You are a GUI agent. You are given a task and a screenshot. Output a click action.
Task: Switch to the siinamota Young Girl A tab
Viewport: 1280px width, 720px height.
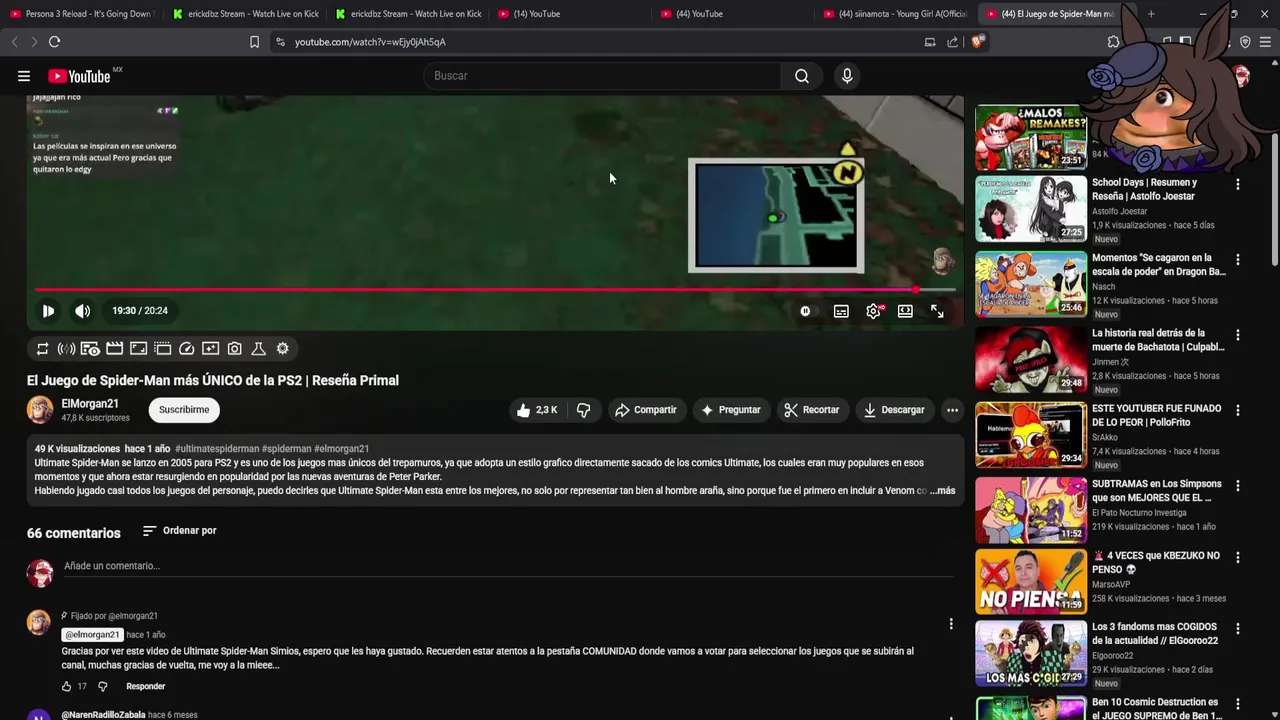tap(896, 14)
